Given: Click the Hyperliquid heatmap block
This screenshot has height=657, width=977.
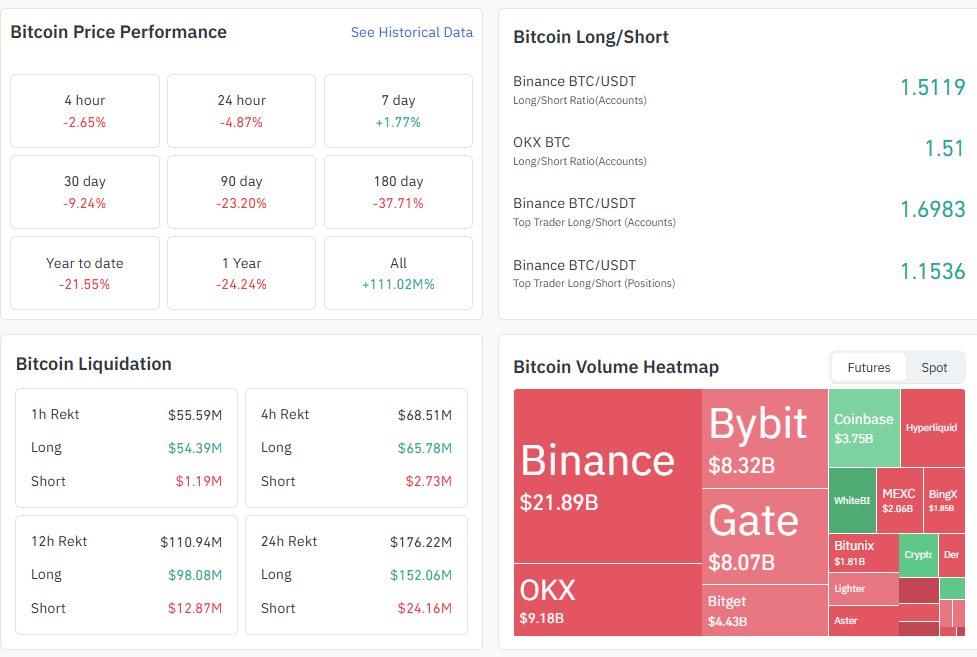Looking at the screenshot, I should click(932, 430).
